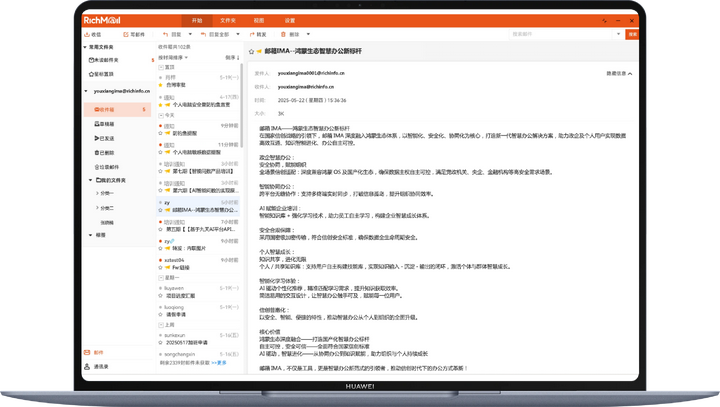Open the unread mail folder (未读邮件夹)
Screen dimensions: 720x407
click(x=104, y=60)
